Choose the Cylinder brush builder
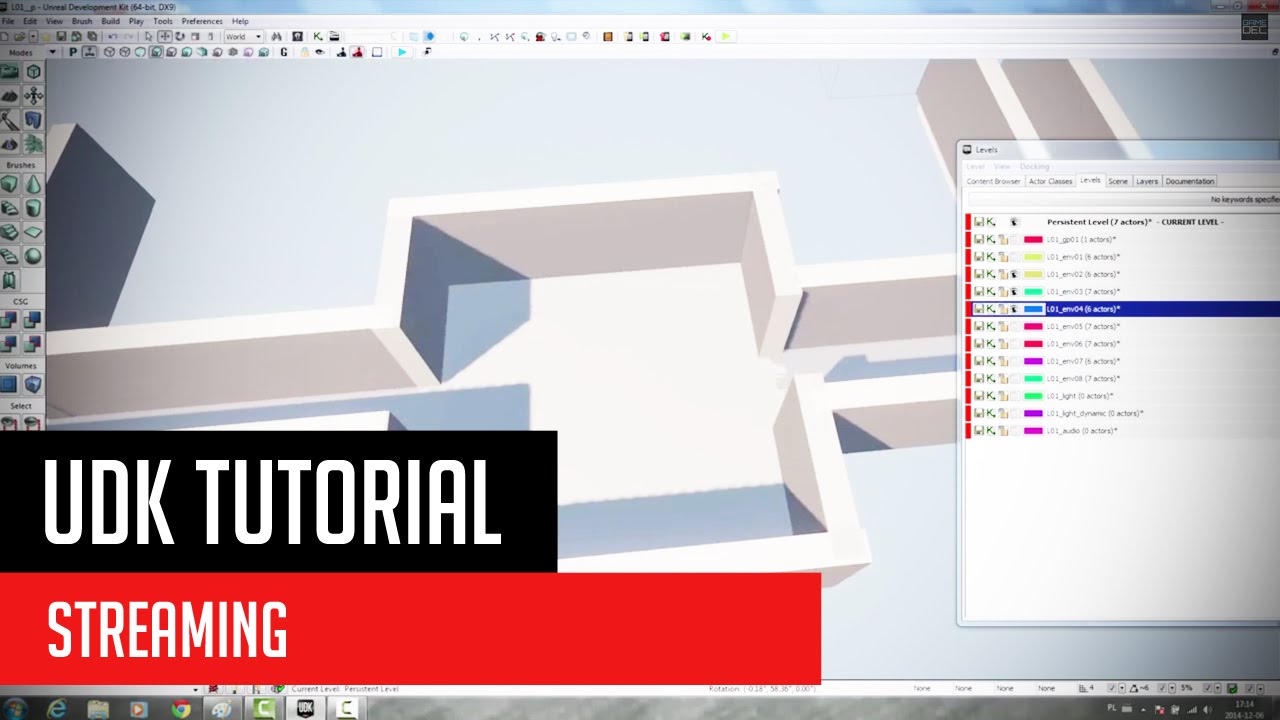Viewport: 1280px width, 720px height. coord(33,208)
